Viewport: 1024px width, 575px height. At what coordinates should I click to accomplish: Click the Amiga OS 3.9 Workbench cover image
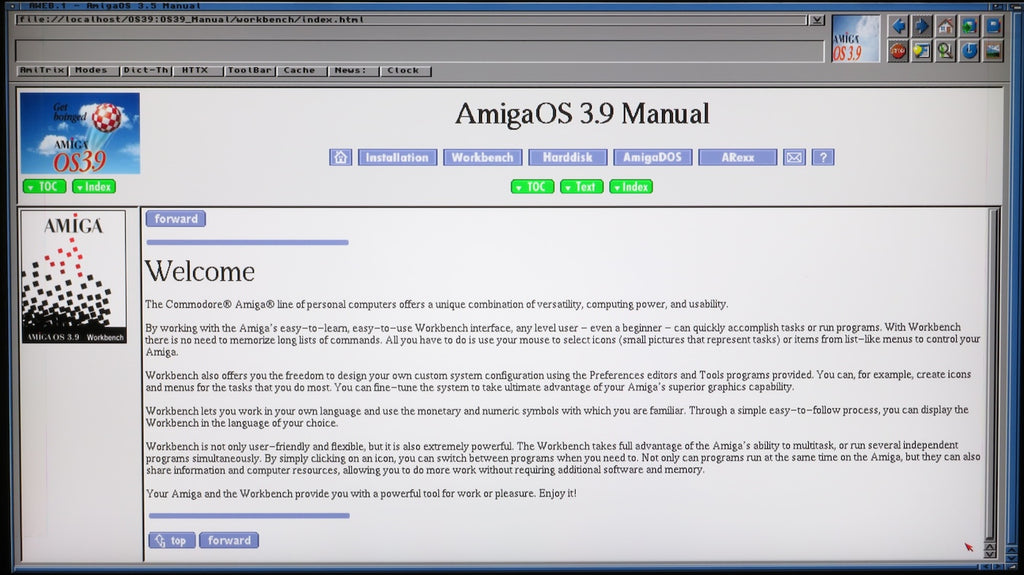tap(74, 277)
